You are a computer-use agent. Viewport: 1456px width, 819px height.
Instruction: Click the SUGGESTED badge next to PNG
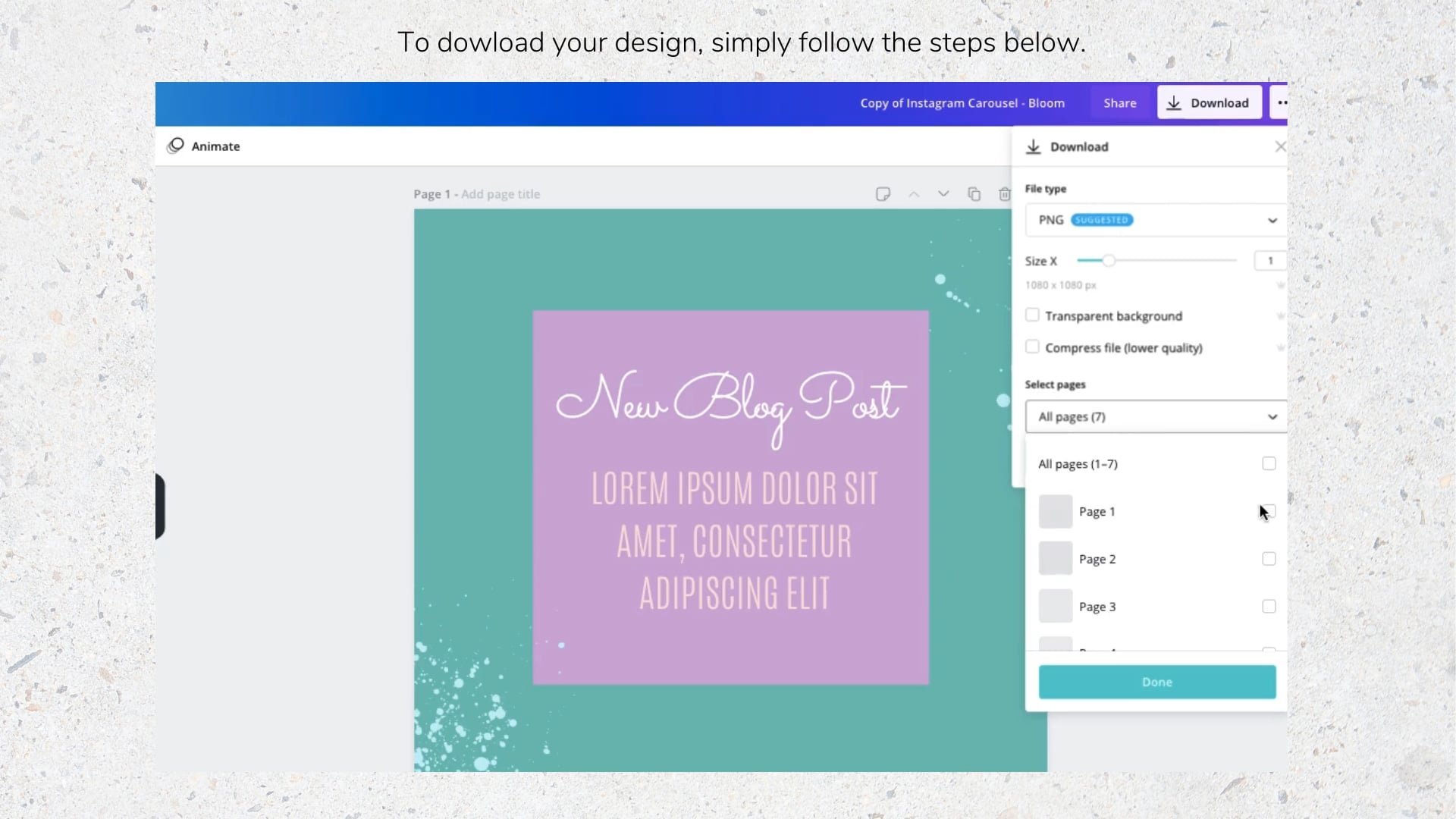pos(1102,220)
